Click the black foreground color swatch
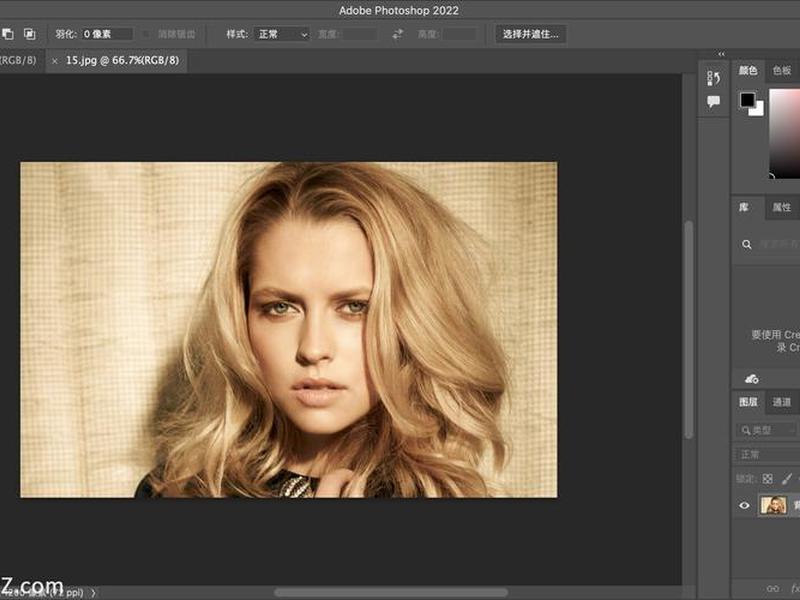This screenshot has height=600, width=800. 747,99
